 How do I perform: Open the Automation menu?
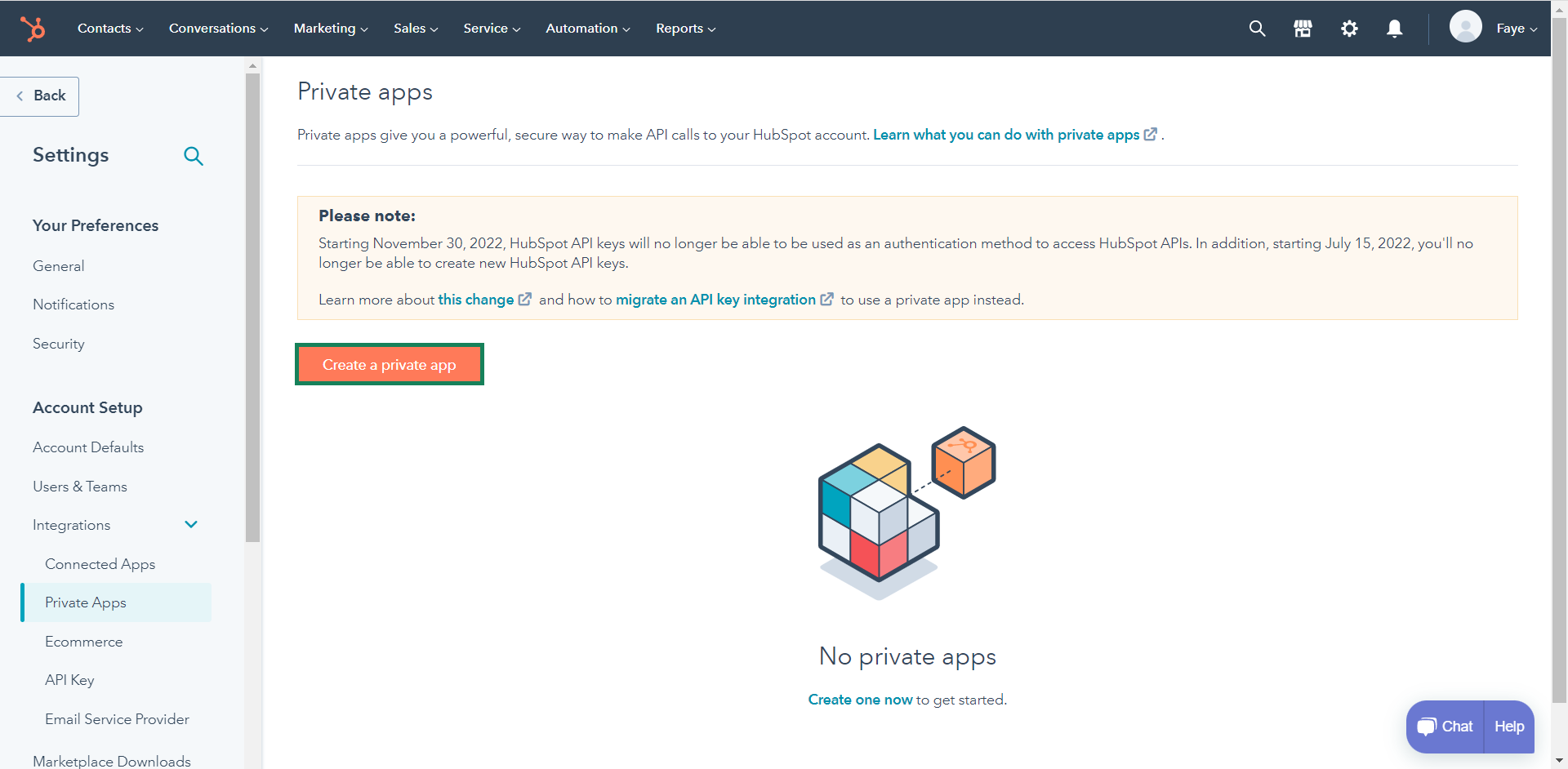pyautogui.click(x=587, y=29)
